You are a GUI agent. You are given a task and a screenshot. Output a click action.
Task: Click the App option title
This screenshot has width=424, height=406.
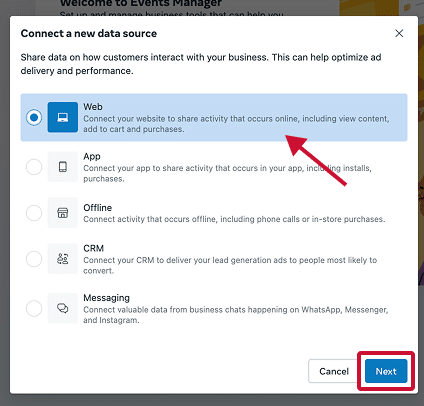coord(92,156)
